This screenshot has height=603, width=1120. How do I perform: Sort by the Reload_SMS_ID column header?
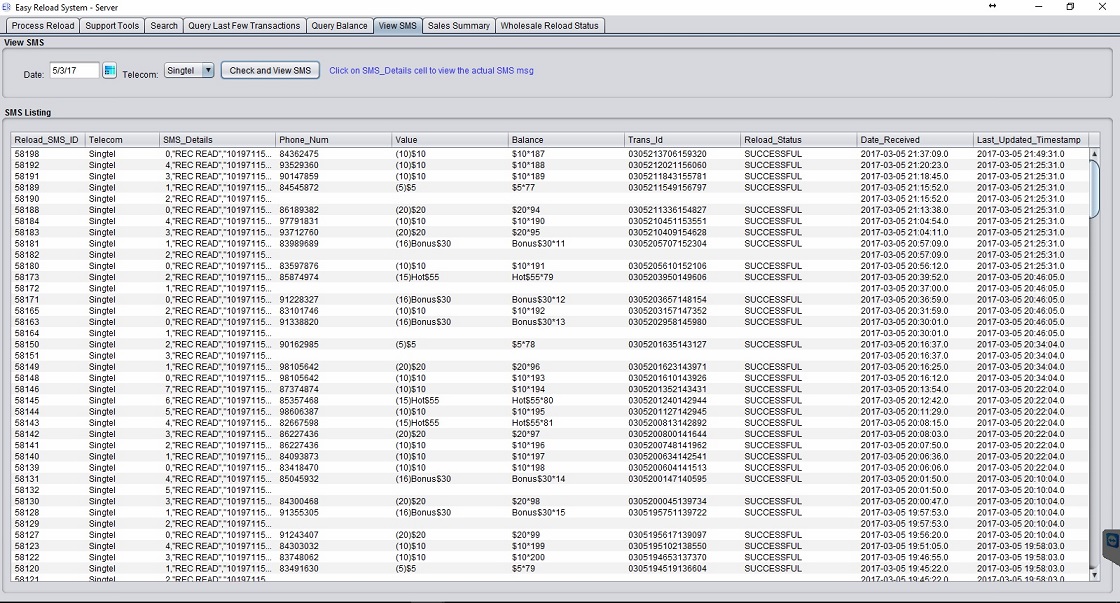click(49, 140)
